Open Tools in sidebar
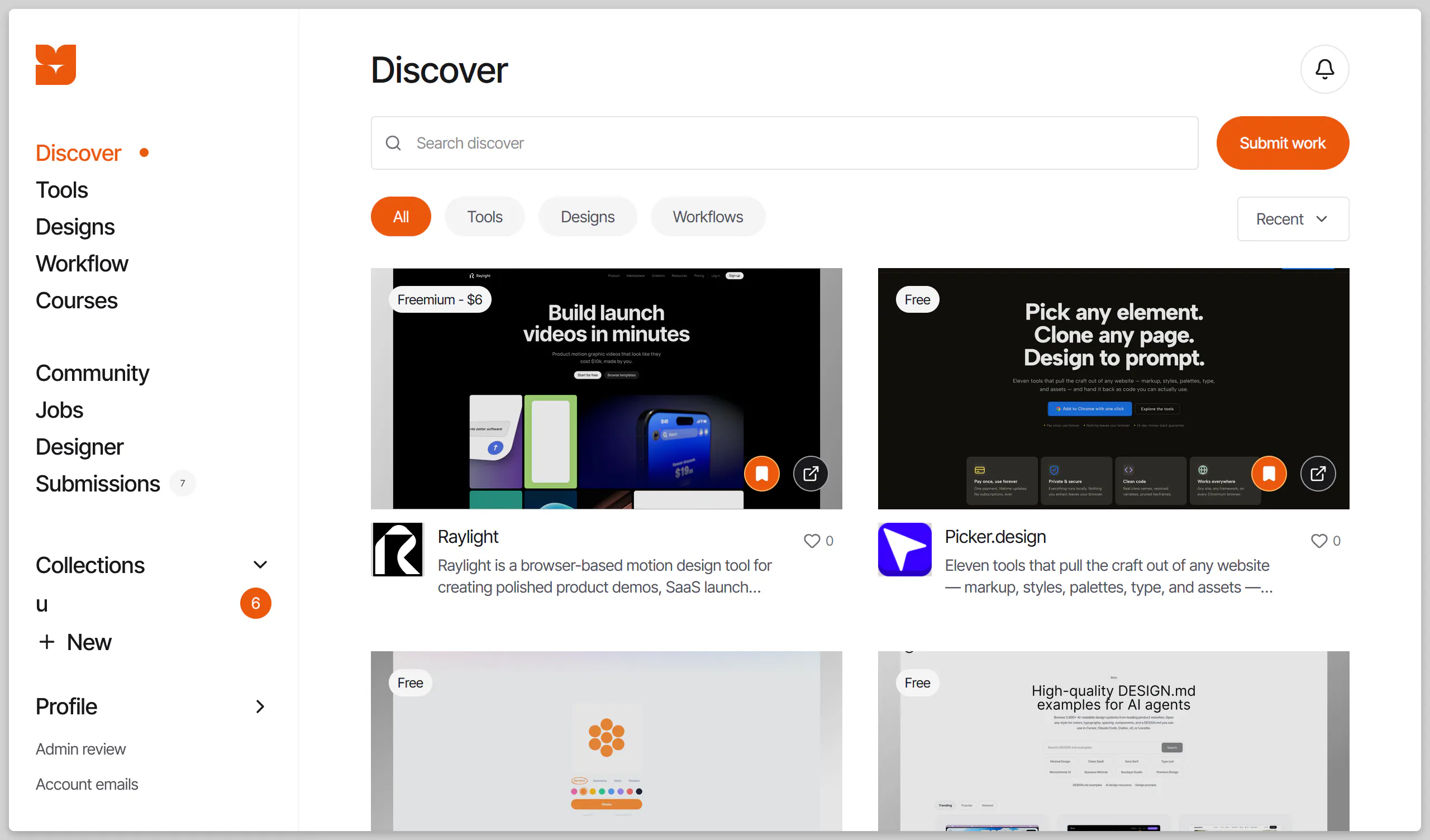Screen dimensions: 1430x840 [62, 190]
